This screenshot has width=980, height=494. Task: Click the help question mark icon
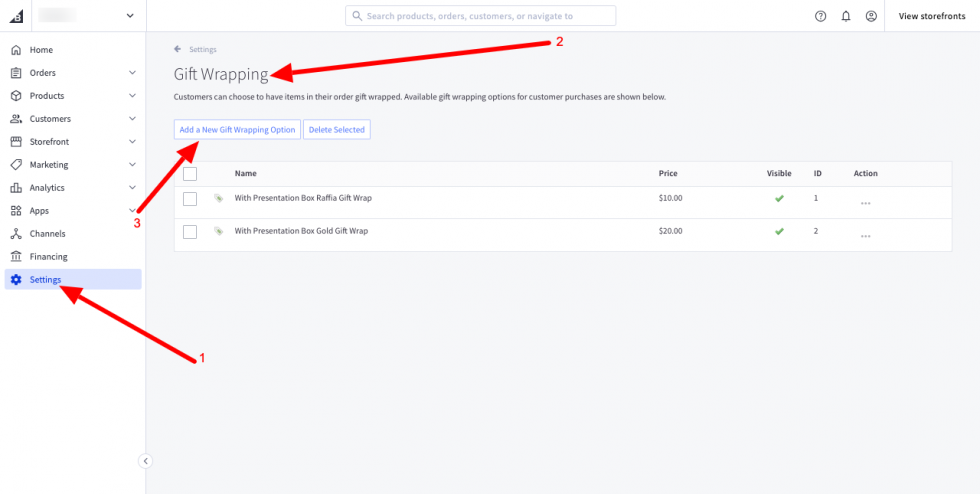click(821, 16)
